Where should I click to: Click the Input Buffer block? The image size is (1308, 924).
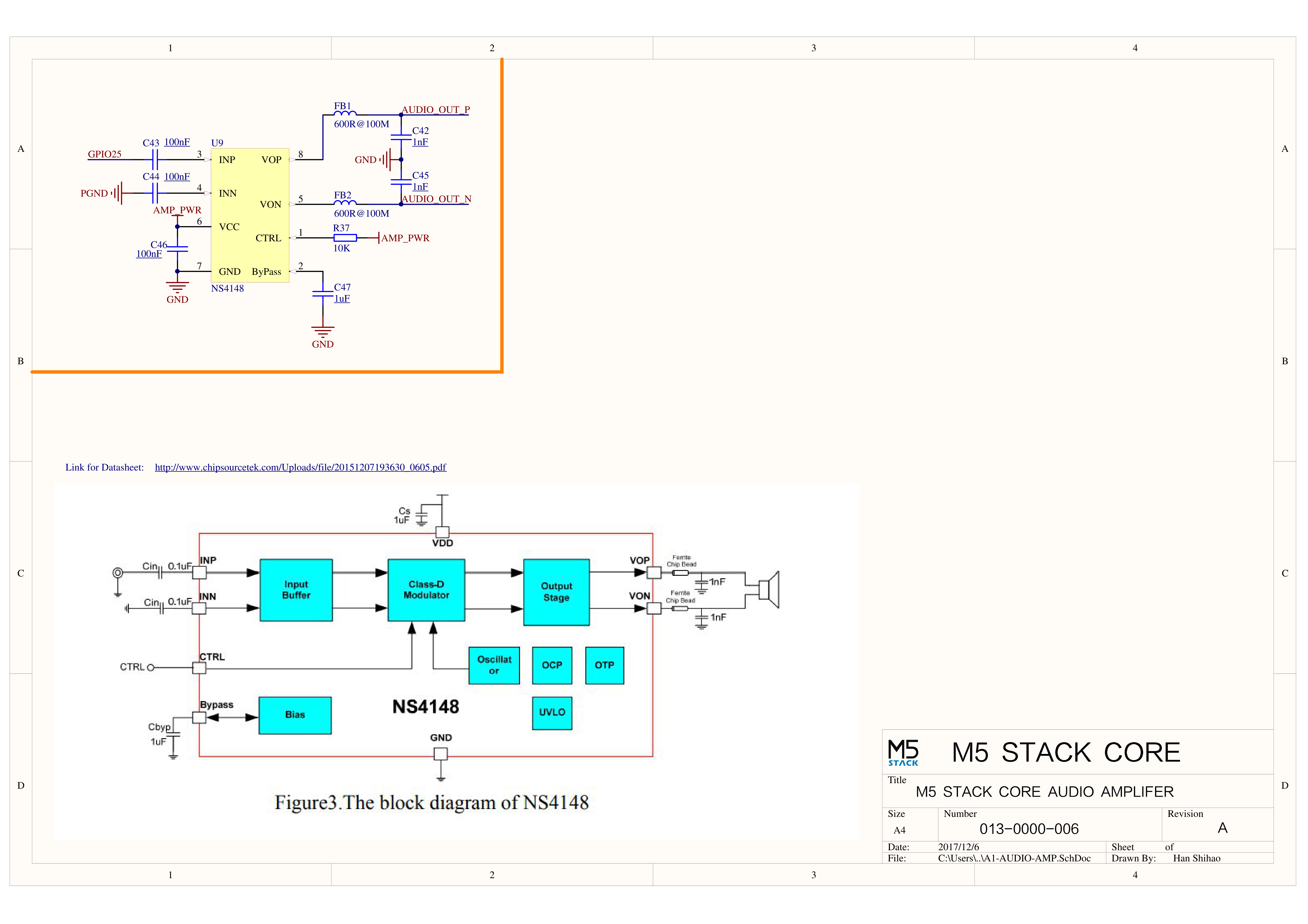(296, 590)
